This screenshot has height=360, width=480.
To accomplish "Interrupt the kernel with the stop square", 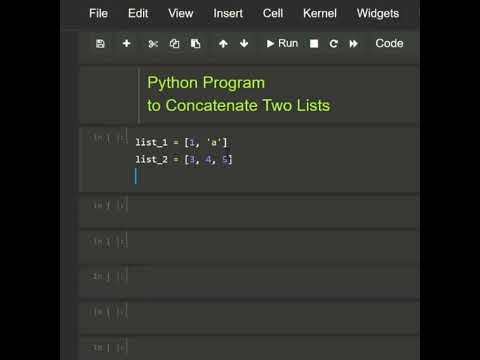I will (314, 44).
